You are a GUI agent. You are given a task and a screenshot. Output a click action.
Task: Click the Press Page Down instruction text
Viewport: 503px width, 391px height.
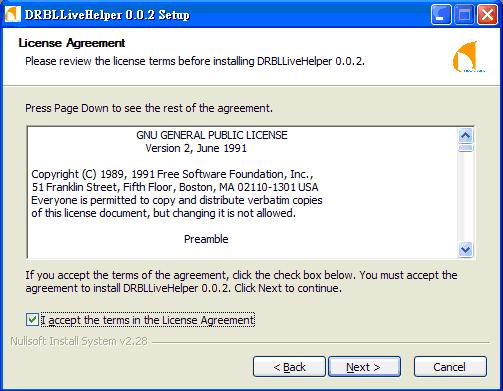coord(149,108)
